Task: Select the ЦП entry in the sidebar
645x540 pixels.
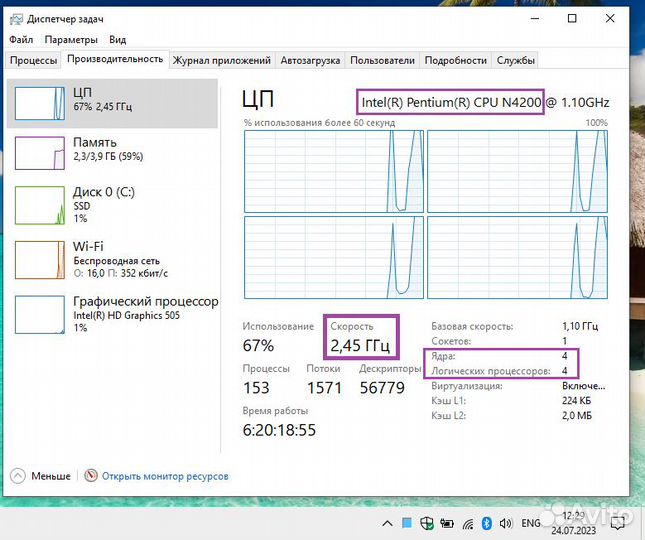Action: click(112, 103)
